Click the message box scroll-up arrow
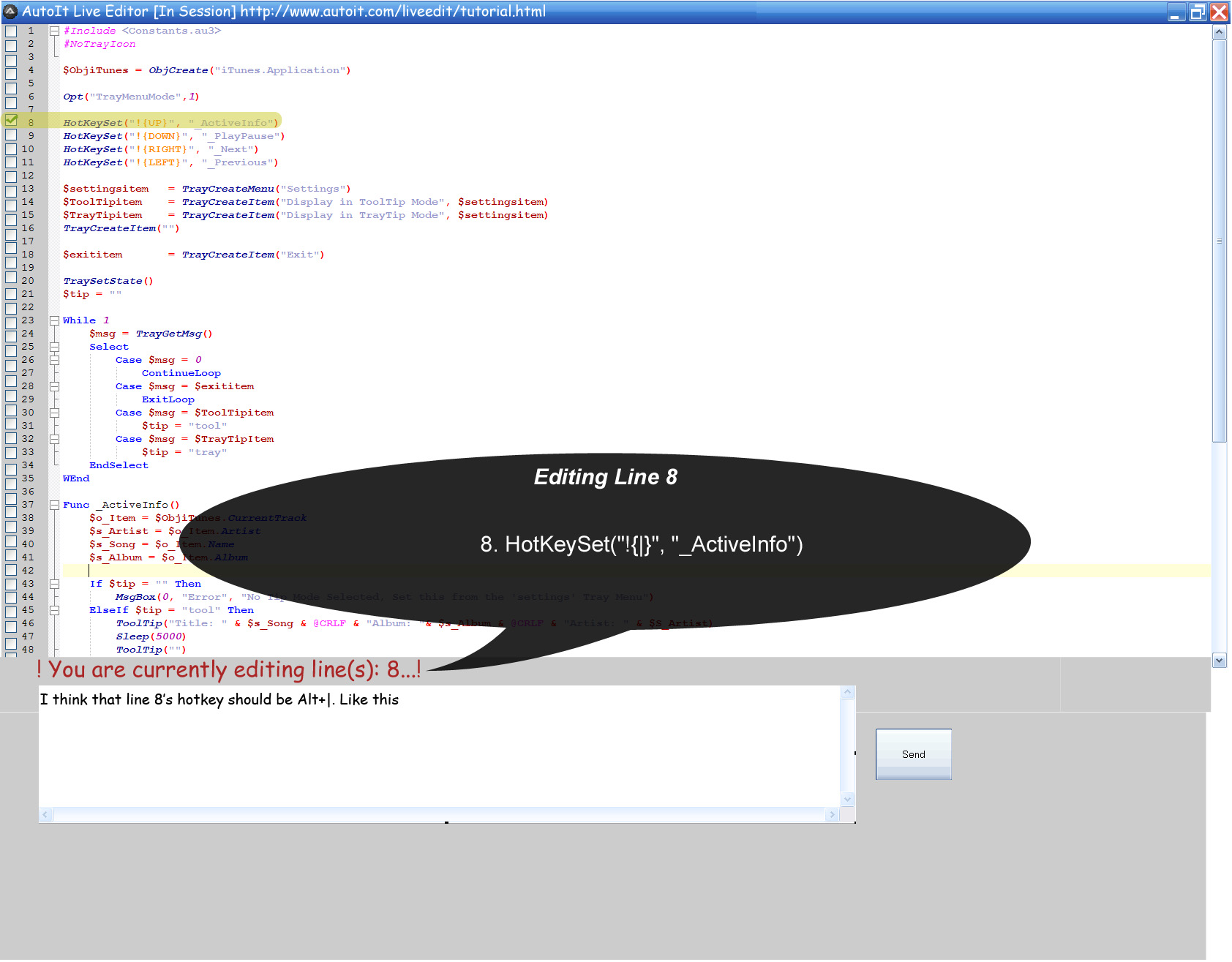The image size is (1232, 962). [848, 692]
